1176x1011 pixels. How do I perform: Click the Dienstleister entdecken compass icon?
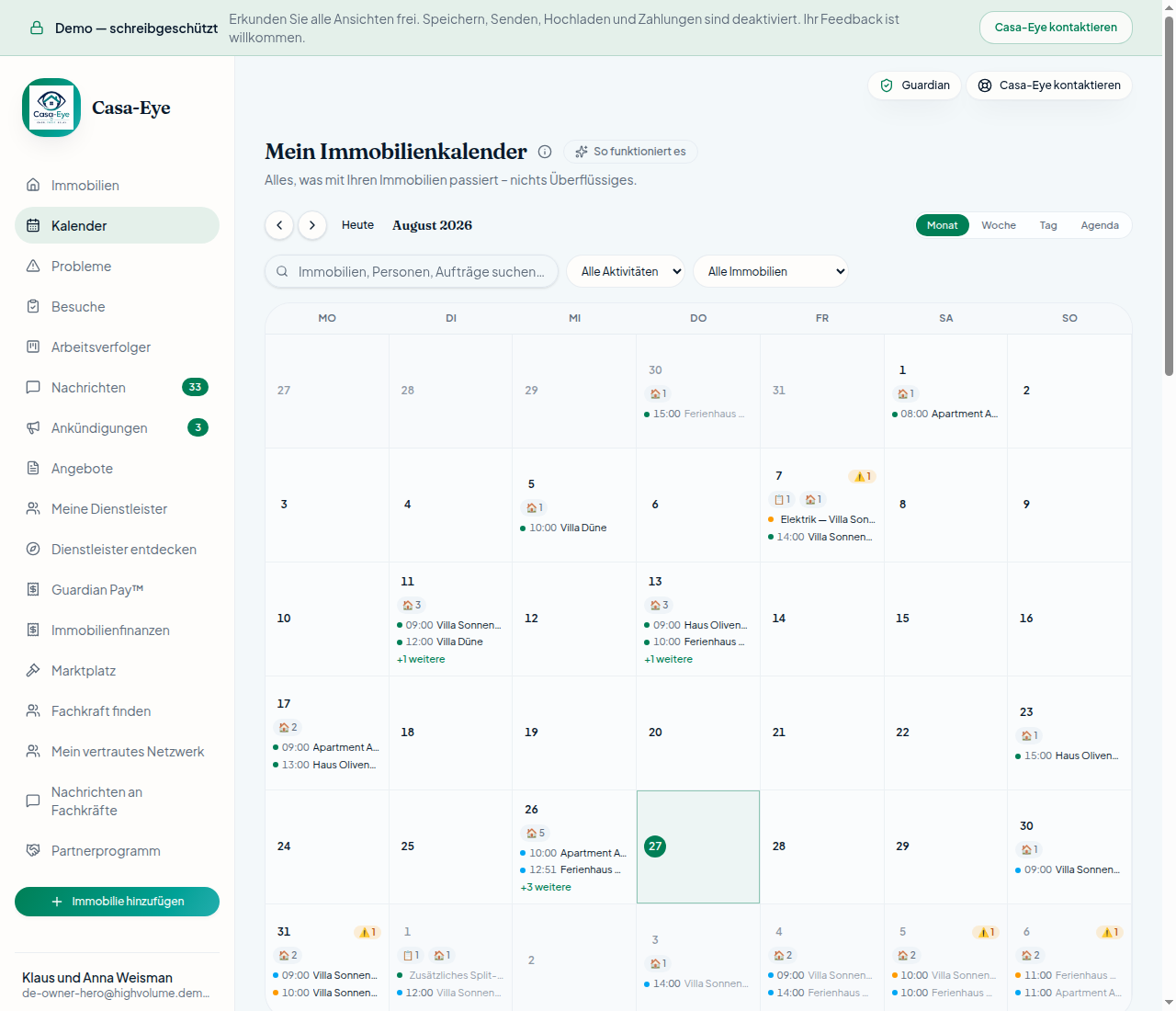[x=33, y=549]
